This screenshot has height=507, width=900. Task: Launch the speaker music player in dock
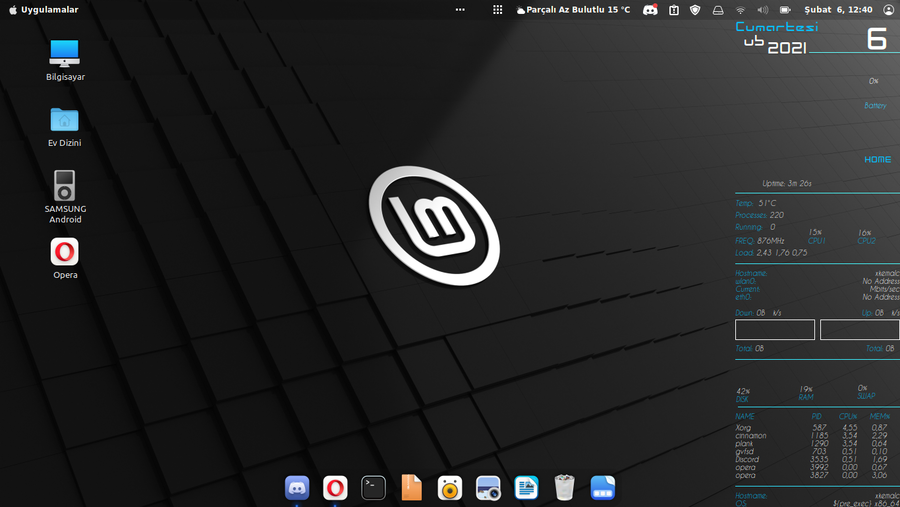pos(449,488)
